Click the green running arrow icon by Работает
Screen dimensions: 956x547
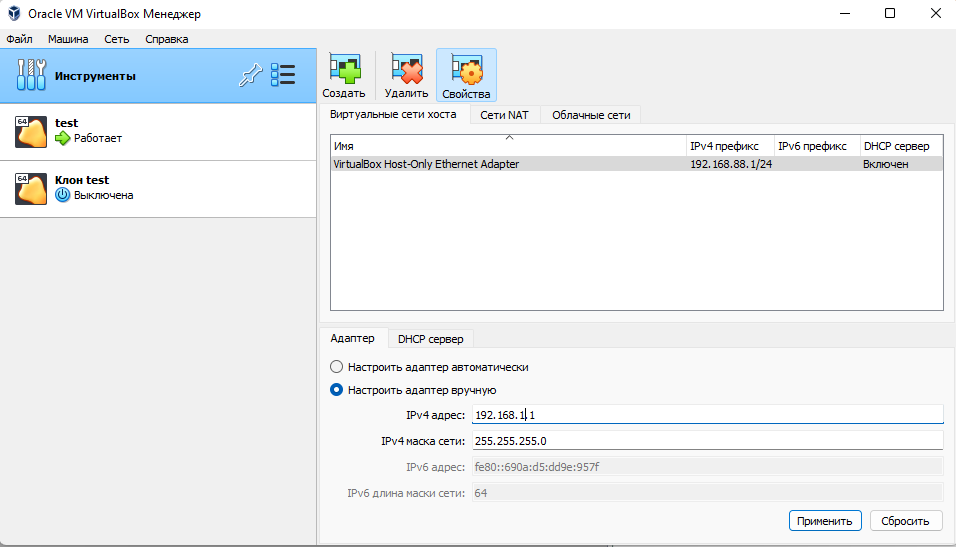[63, 138]
